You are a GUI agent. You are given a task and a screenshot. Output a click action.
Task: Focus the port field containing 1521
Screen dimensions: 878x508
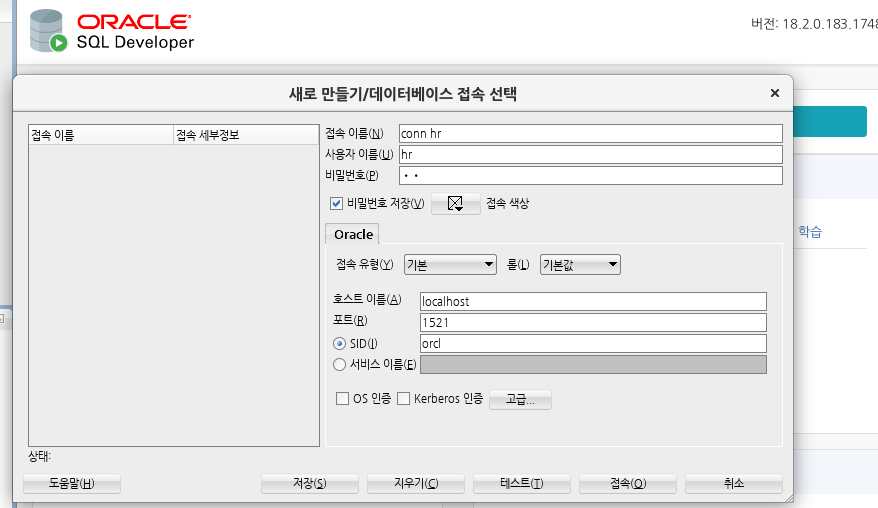tap(593, 323)
